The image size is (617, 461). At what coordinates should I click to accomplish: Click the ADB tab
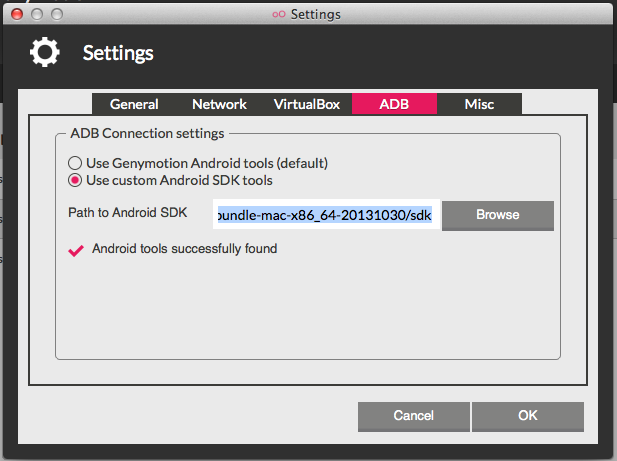394,104
